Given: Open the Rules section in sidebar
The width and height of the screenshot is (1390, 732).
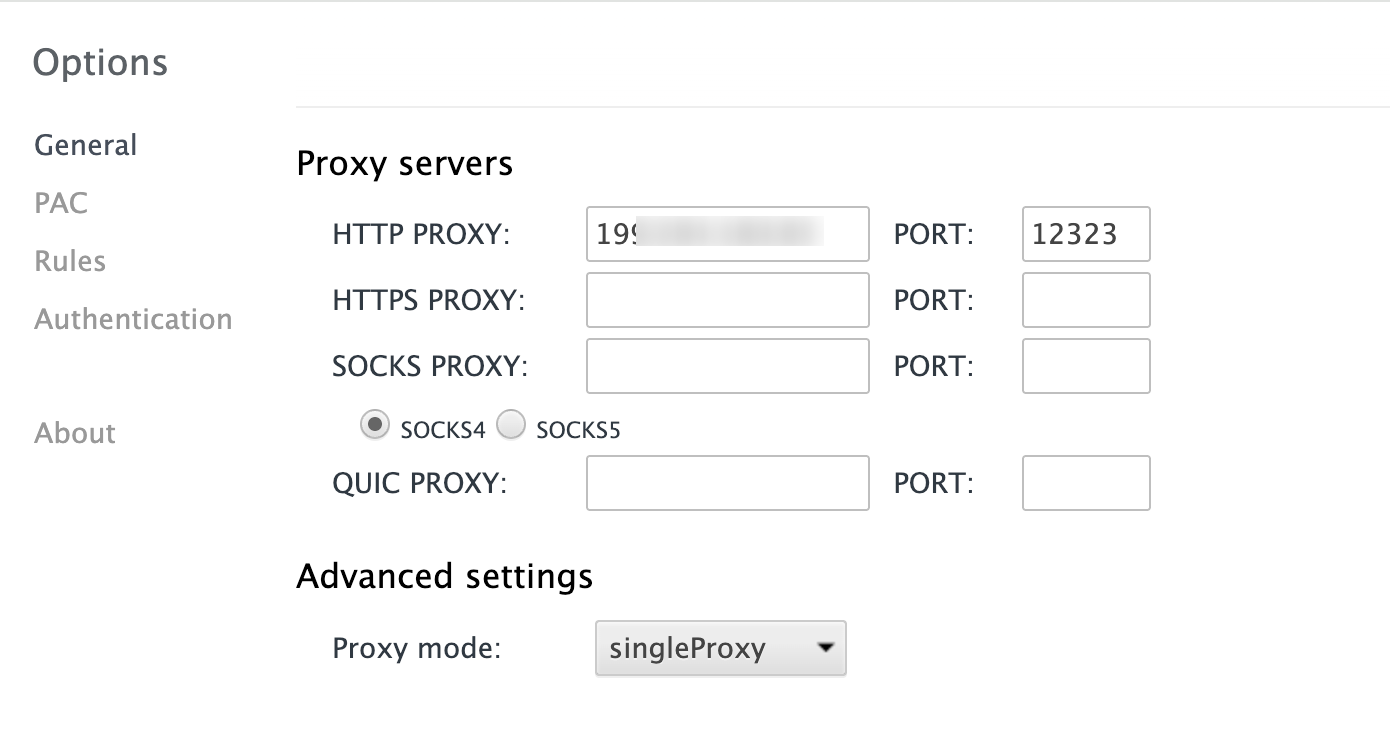Looking at the screenshot, I should 70,261.
